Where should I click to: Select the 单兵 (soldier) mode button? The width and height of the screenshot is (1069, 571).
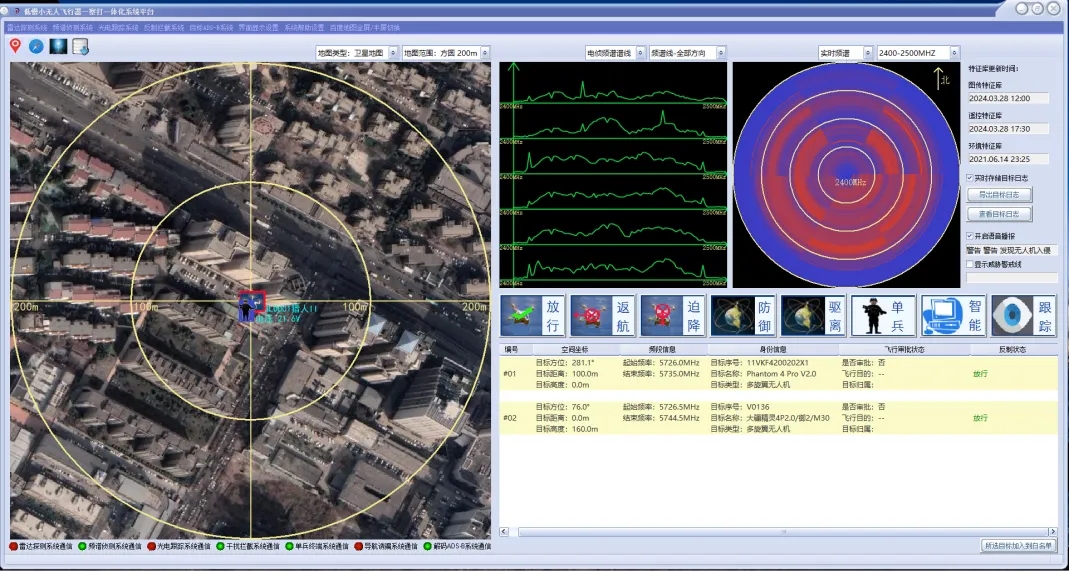coord(884,316)
